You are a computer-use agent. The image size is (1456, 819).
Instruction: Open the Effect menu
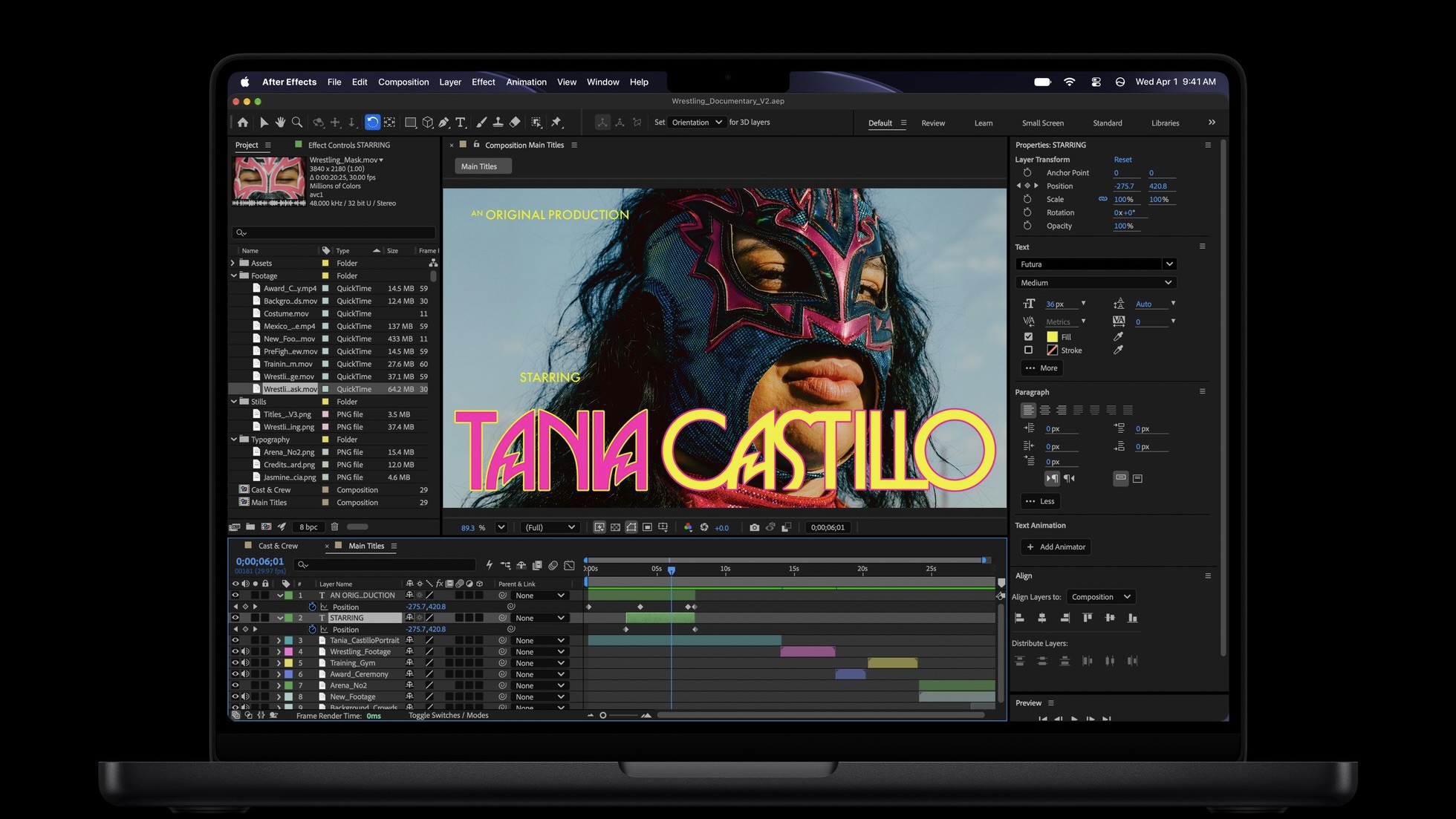pos(483,82)
